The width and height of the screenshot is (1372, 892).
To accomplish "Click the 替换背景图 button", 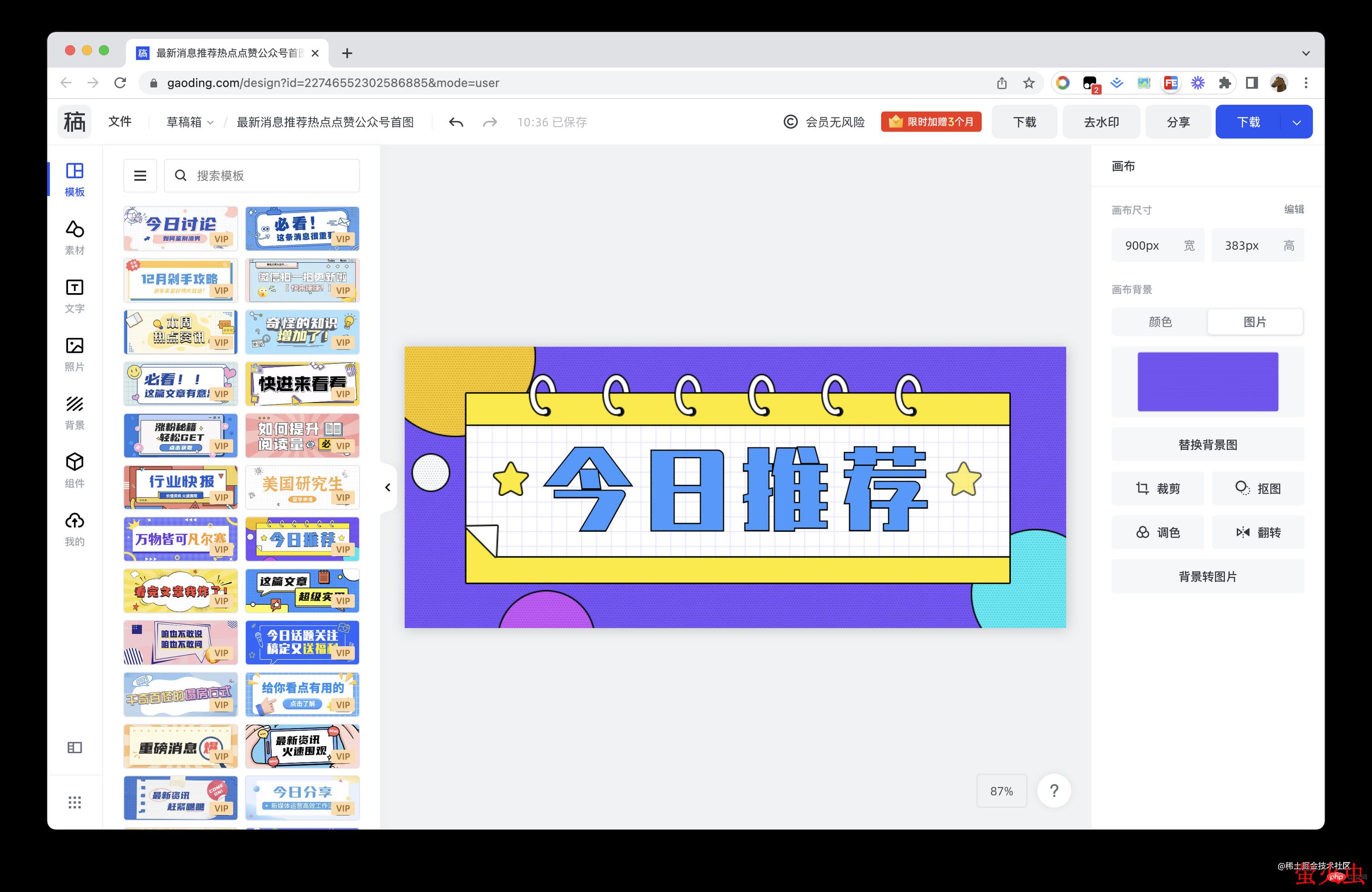I will (1207, 444).
